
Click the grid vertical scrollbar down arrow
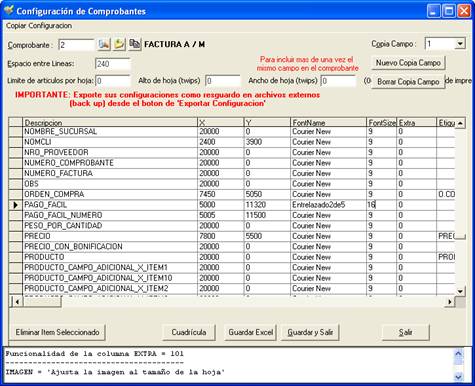pyautogui.click(x=460, y=291)
